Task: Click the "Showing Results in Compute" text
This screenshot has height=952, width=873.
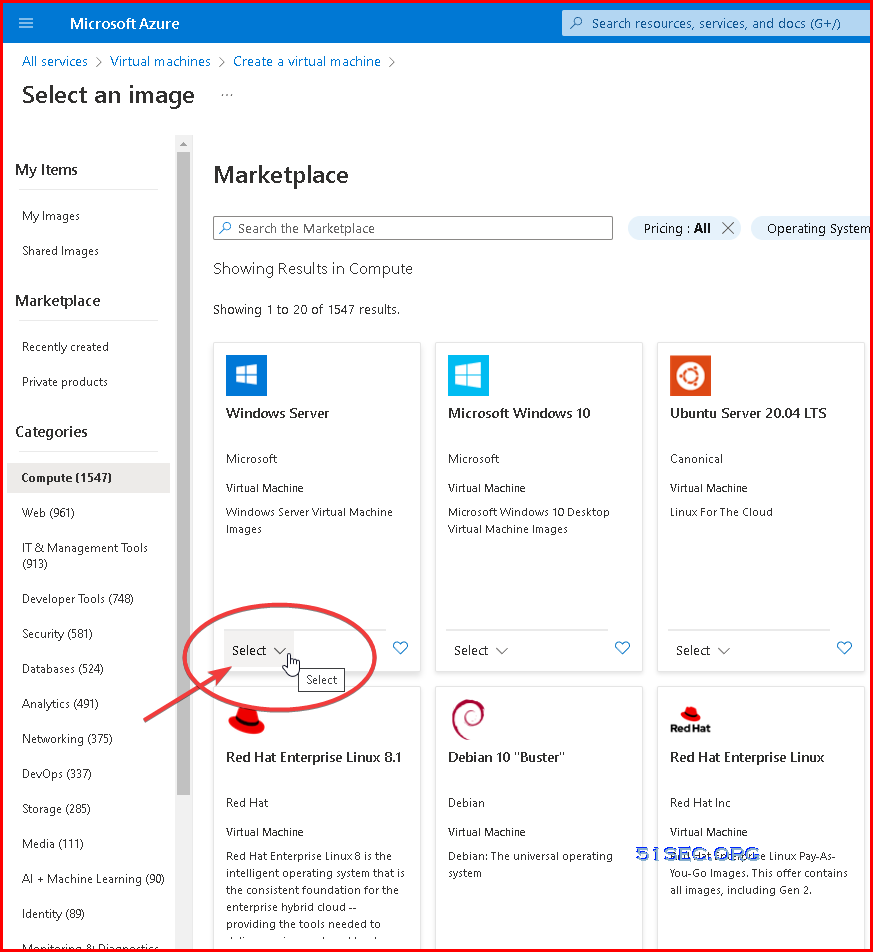Action: tap(313, 269)
